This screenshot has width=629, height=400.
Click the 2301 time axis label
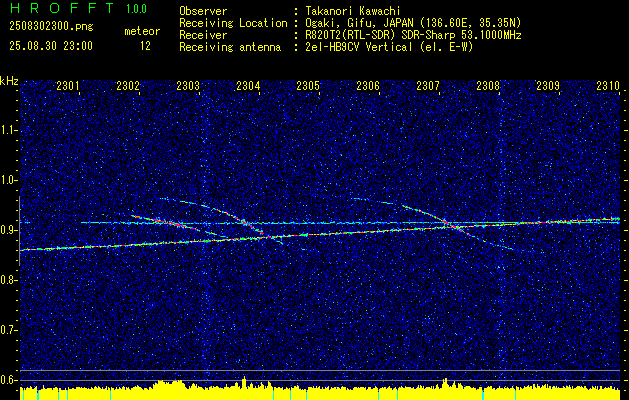[68, 85]
